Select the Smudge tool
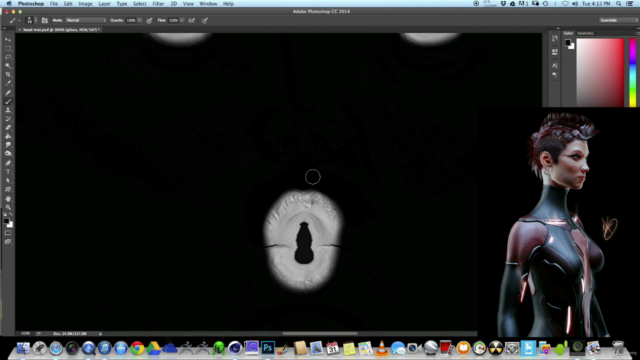 8,145
